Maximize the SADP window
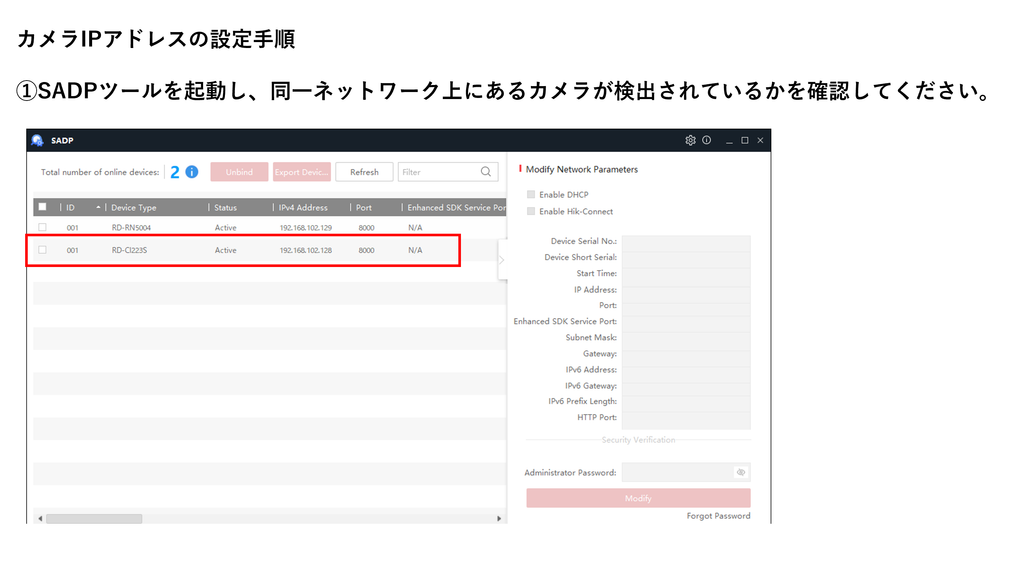Image resolution: width=1024 pixels, height=571 pixels. point(744,140)
